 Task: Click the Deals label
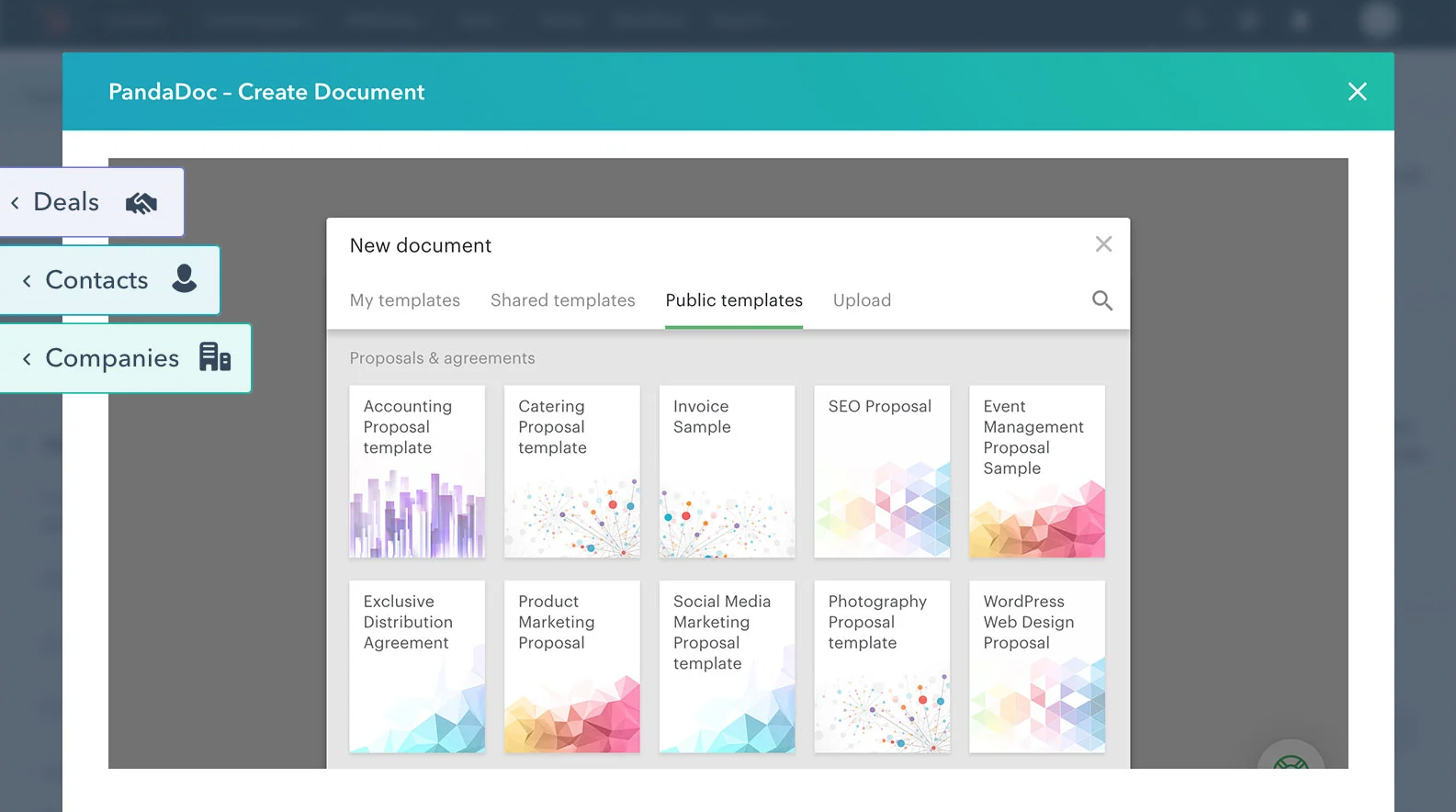pos(66,202)
